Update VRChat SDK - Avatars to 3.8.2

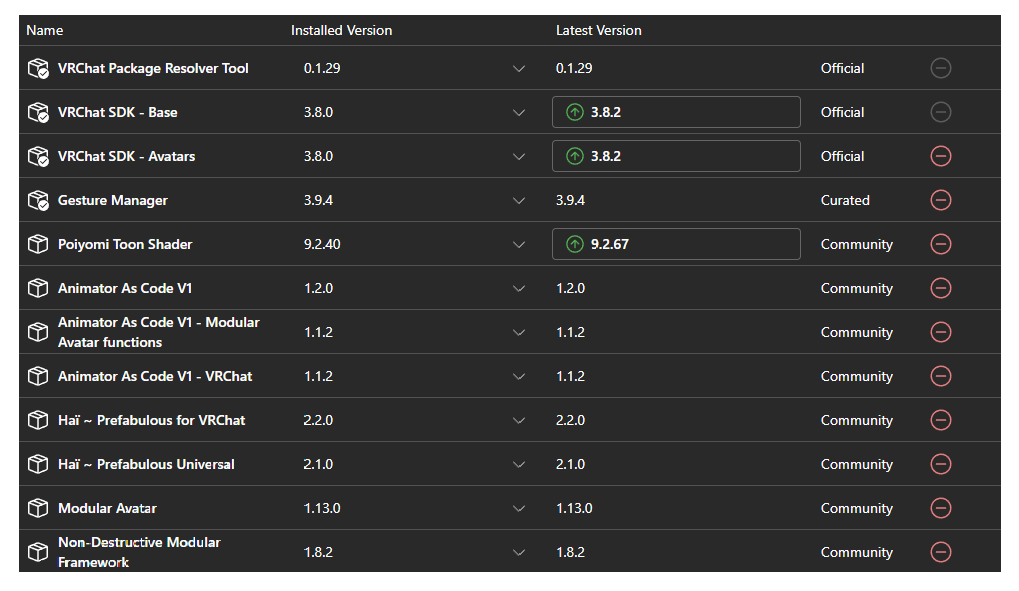pyautogui.click(x=675, y=156)
